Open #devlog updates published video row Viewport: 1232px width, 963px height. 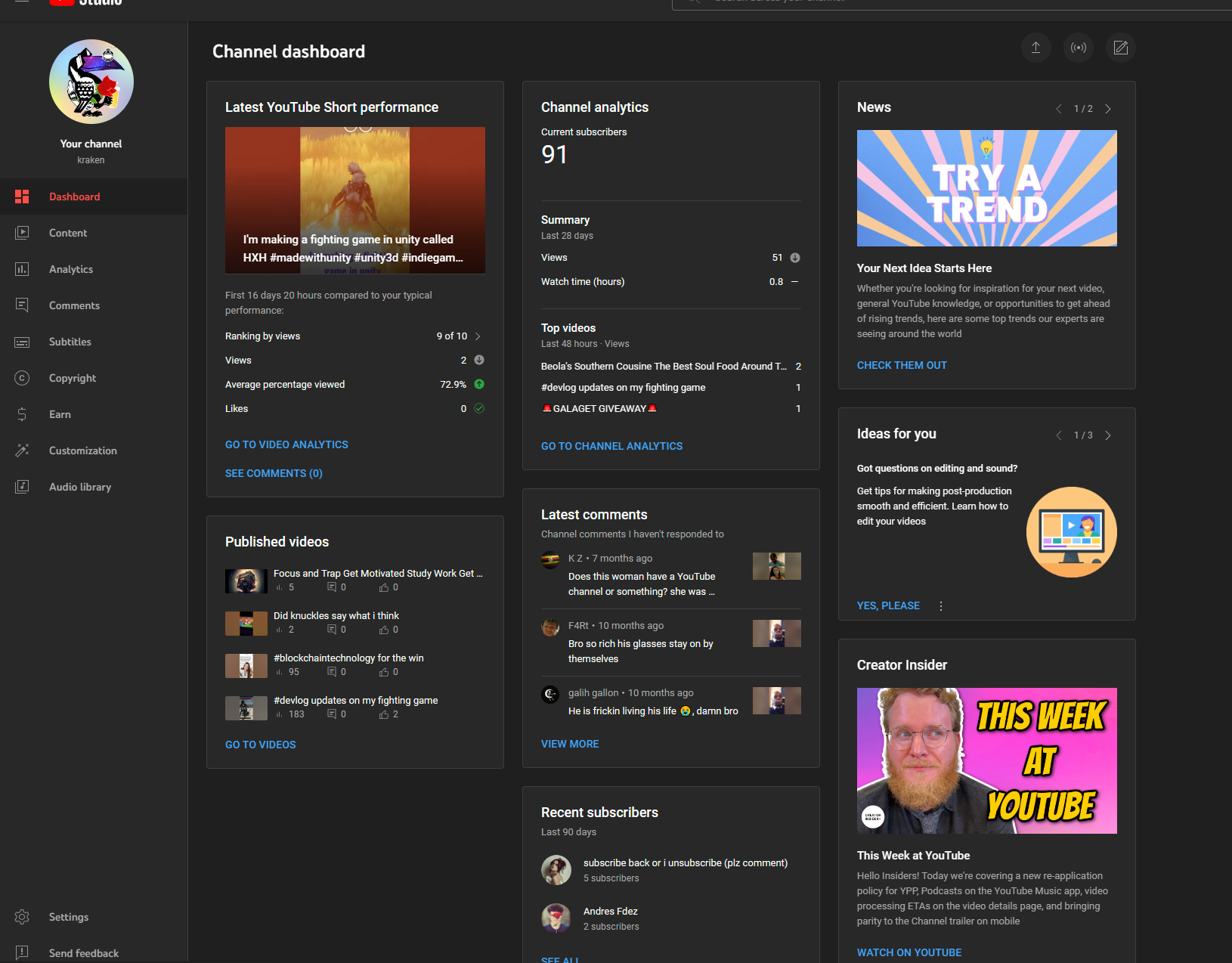[355, 708]
